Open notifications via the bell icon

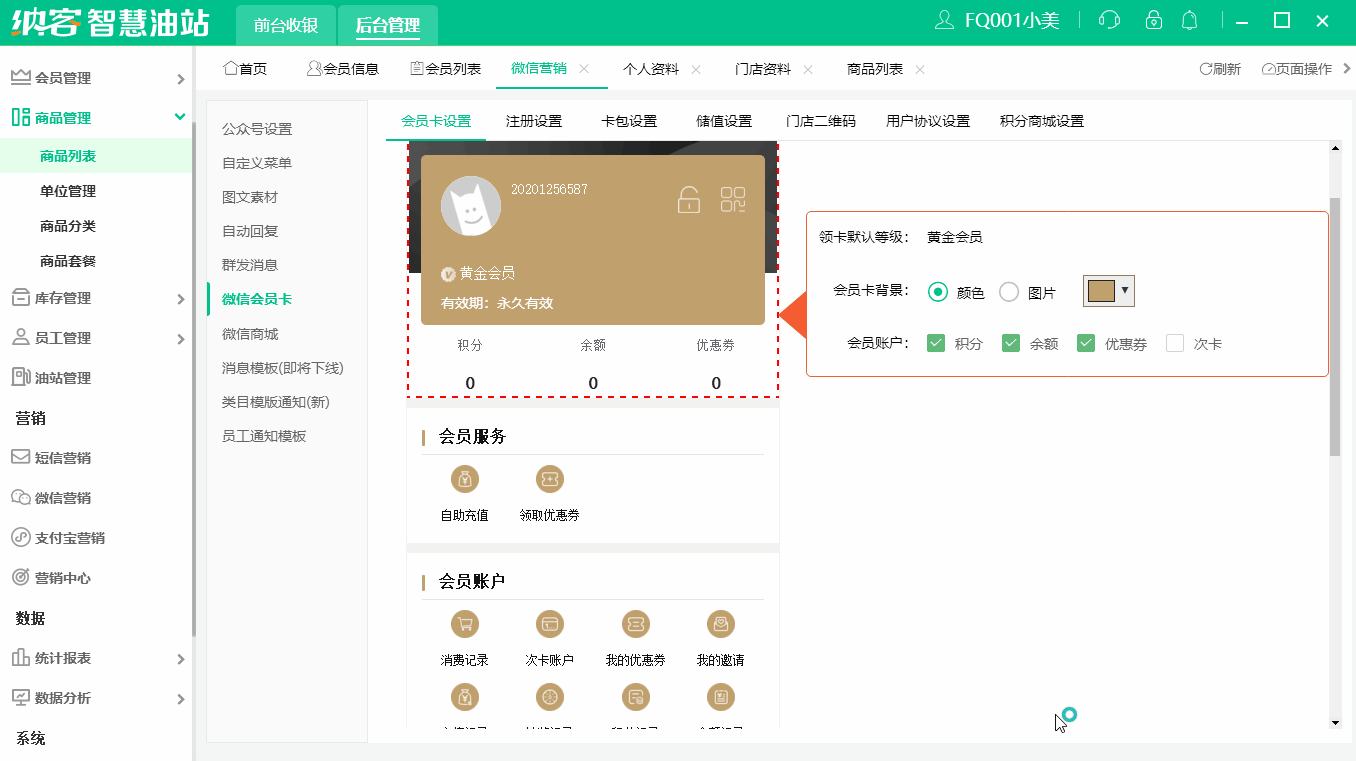click(1190, 20)
